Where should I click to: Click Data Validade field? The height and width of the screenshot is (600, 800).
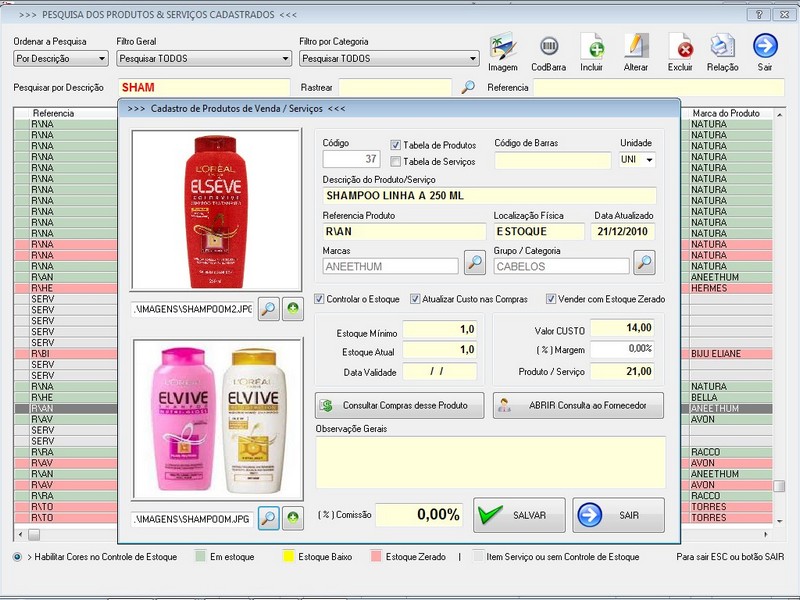point(440,371)
